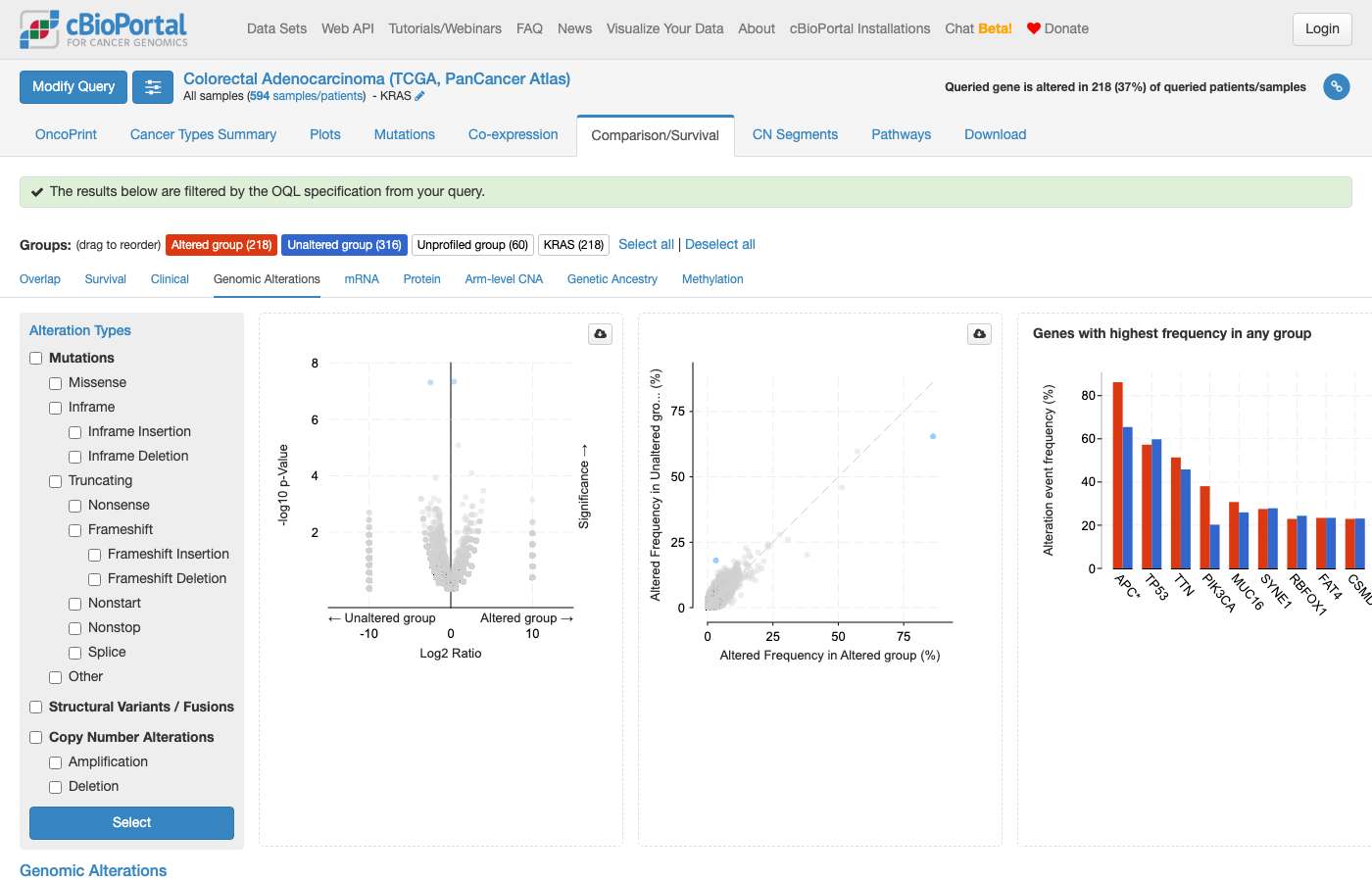Switch to the mRNA sub-tab
Viewport: 1372px width, 882px height.
tap(362, 279)
